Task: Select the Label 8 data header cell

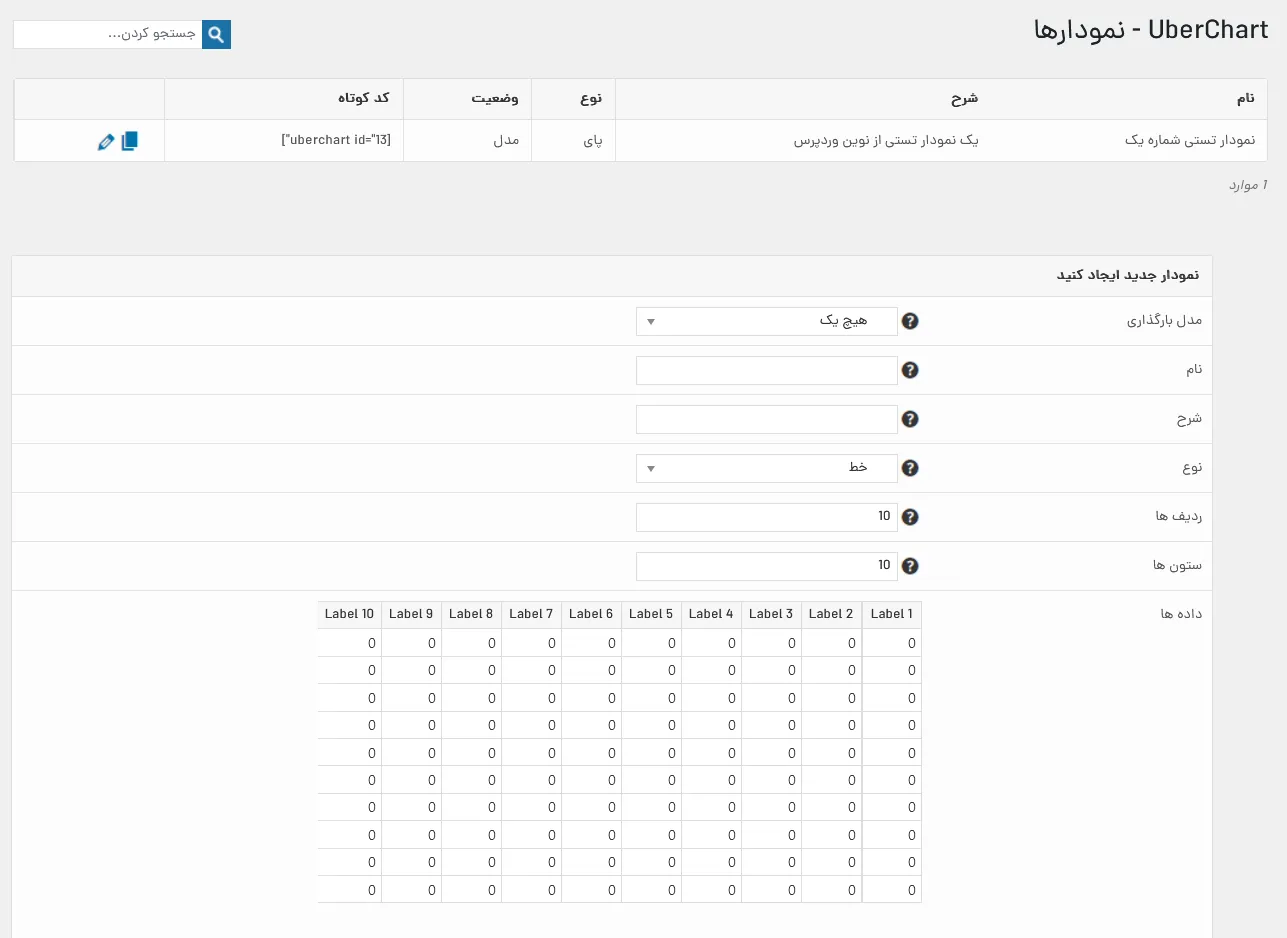Action: pos(472,614)
